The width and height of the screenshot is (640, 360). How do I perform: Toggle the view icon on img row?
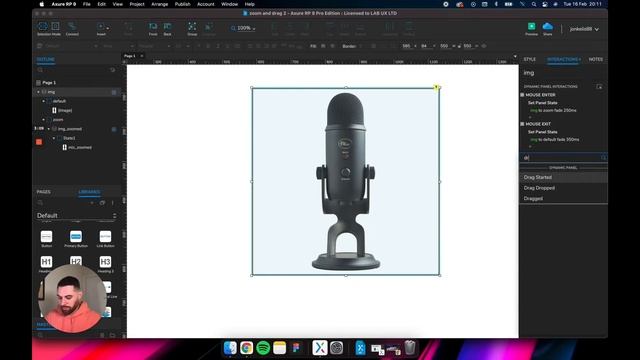click(x=114, y=92)
